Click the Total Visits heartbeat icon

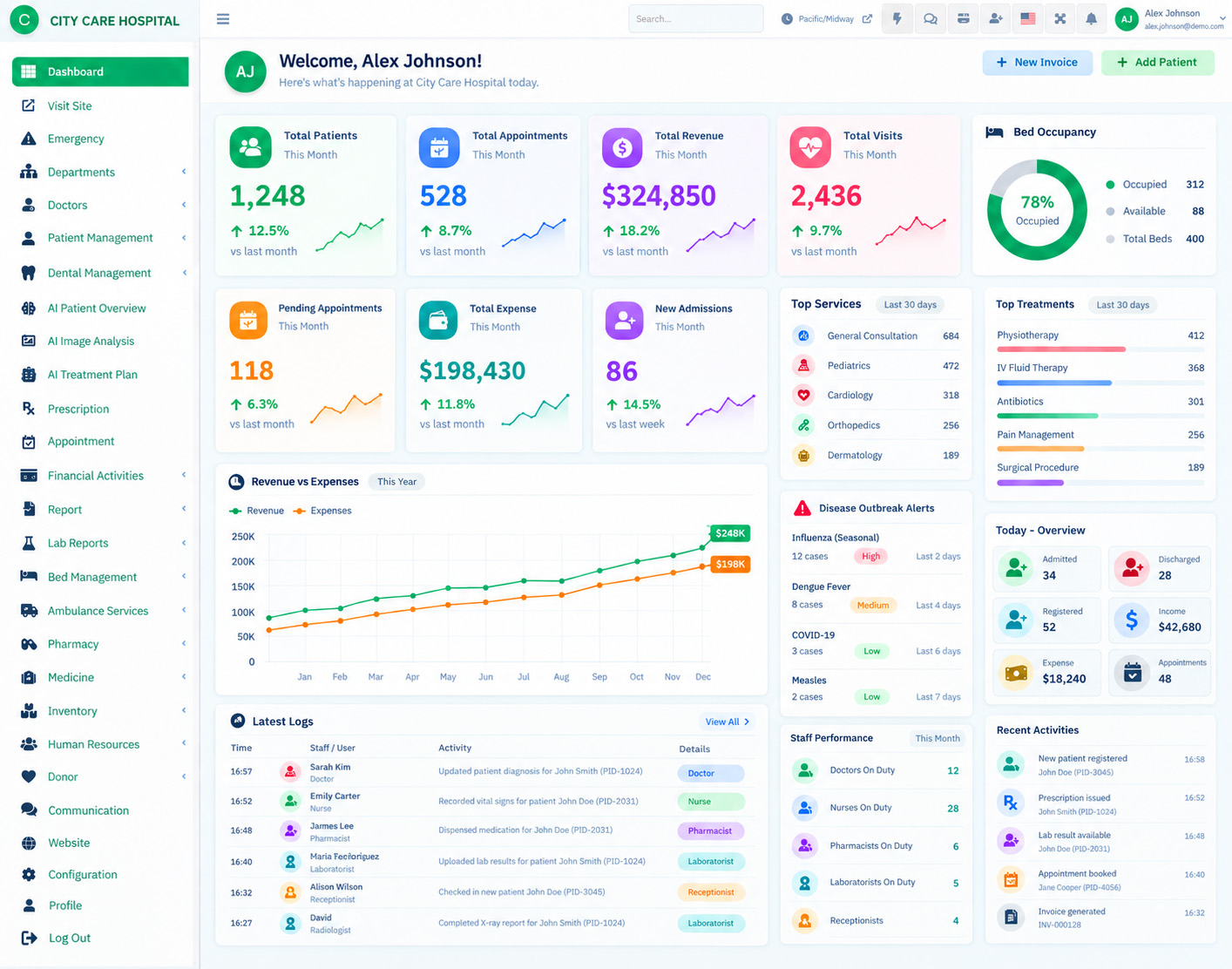[x=810, y=147]
